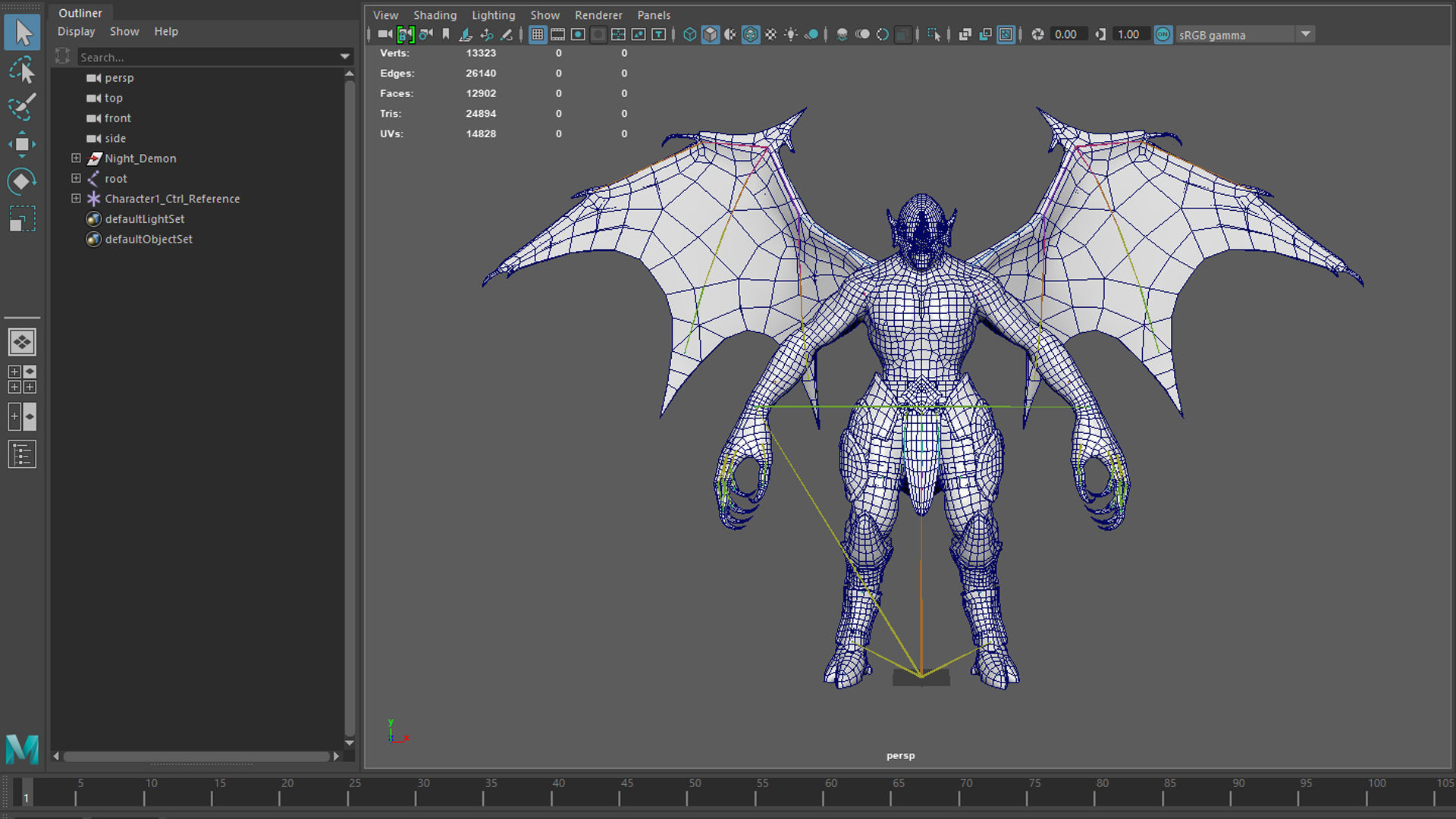Toggle the Resolution Gate display
Viewport: 1456px width, 819px height.
coord(578,34)
